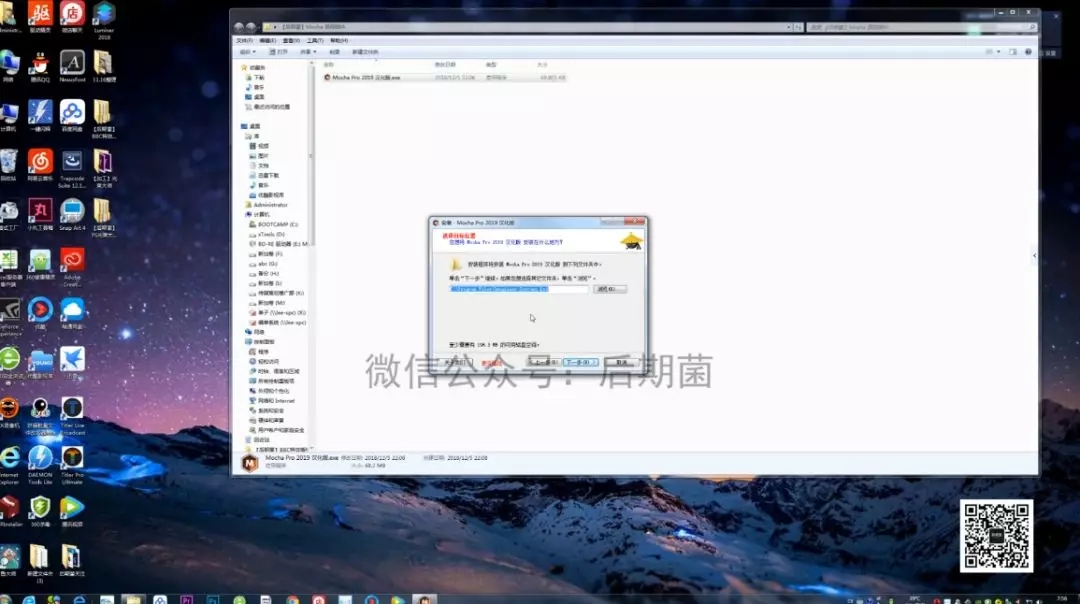1080x604 pixels.
Task: Open the 文件 (File) menu in Explorer
Action: [x=244, y=40]
